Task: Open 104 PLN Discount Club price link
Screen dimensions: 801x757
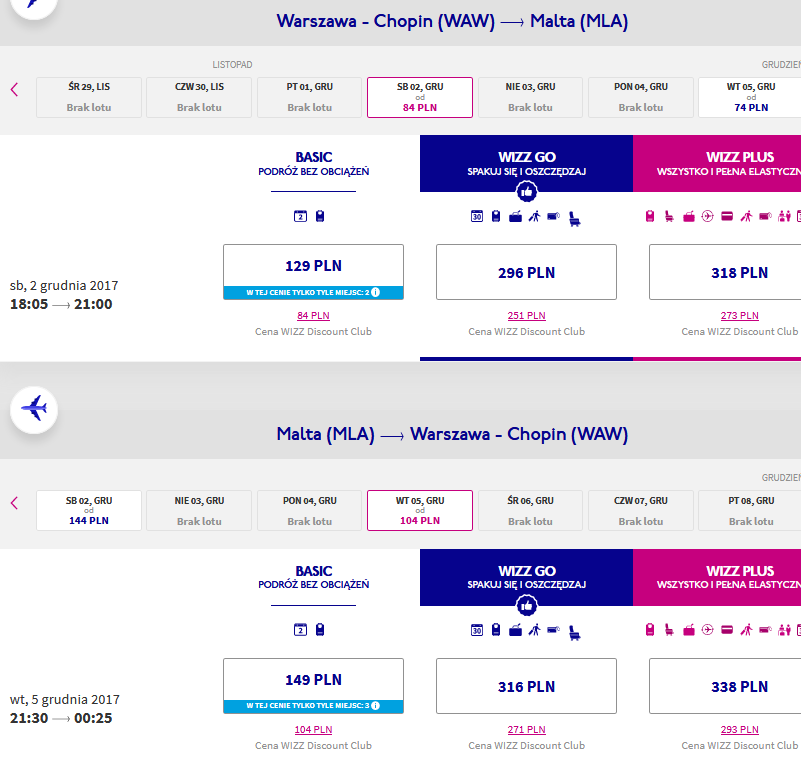Action: 313,729
